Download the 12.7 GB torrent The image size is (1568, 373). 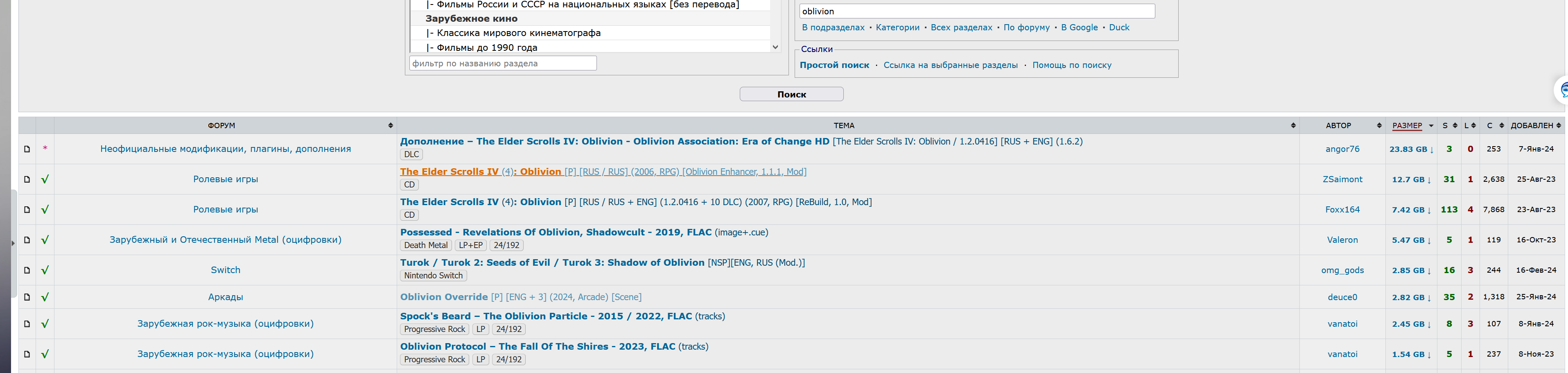[1411, 179]
